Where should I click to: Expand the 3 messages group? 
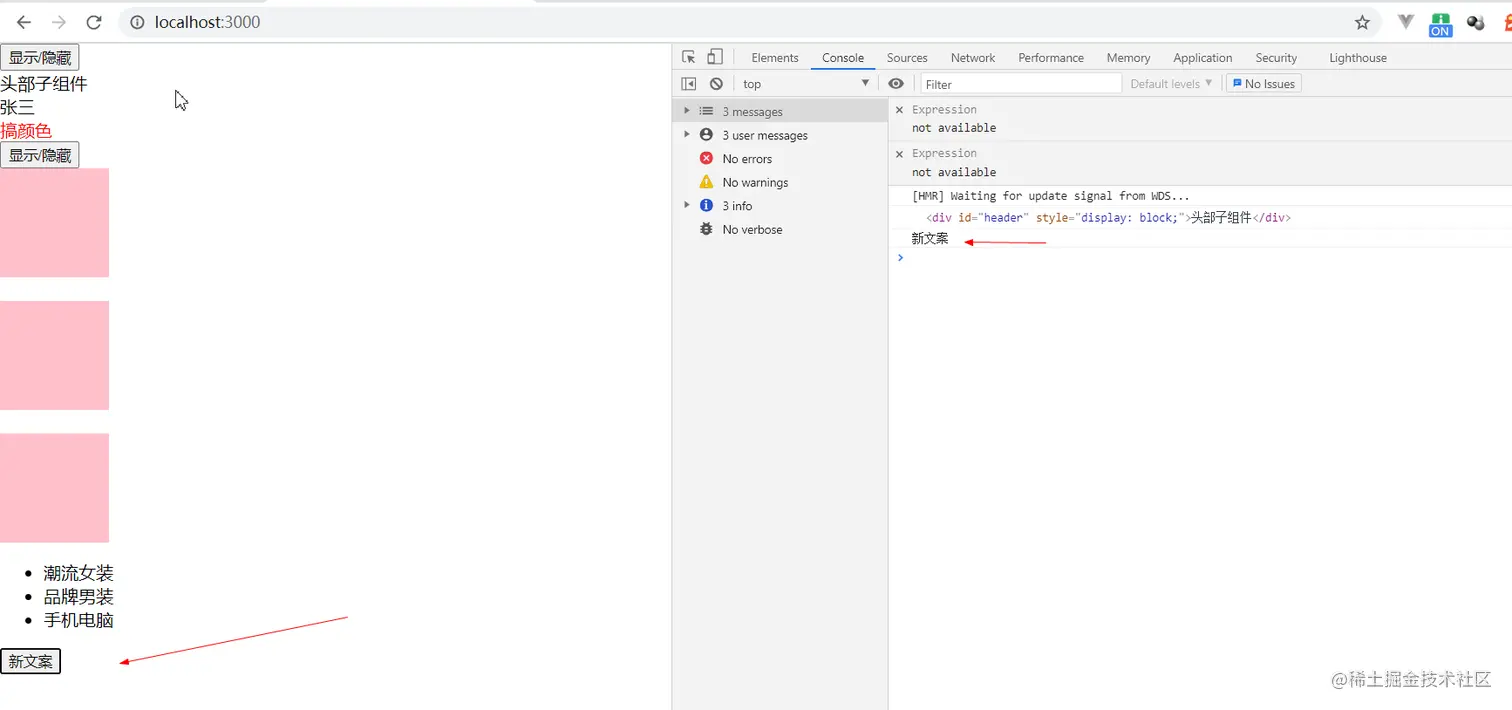pos(686,111)
